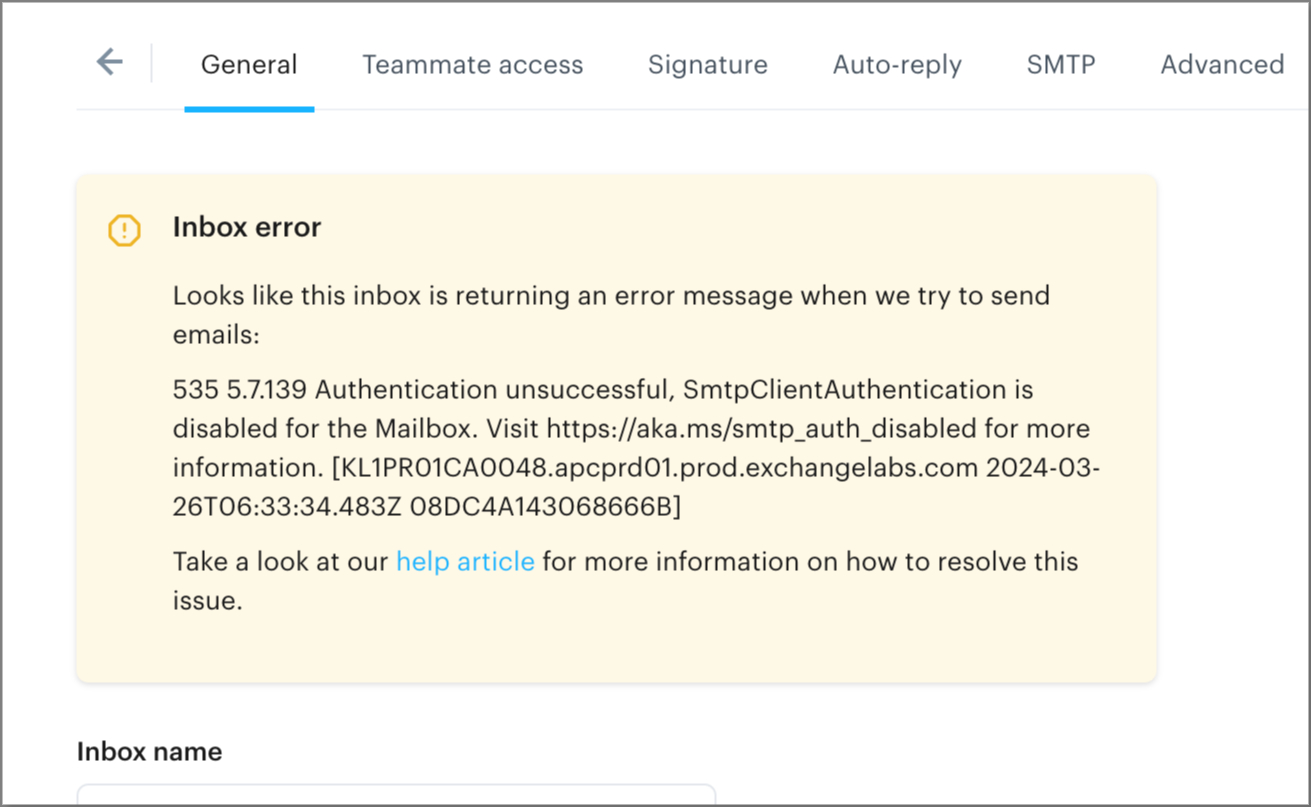Click the back arrow icon
Screen dimensions: 1311x807
click(x=109, y=63)
